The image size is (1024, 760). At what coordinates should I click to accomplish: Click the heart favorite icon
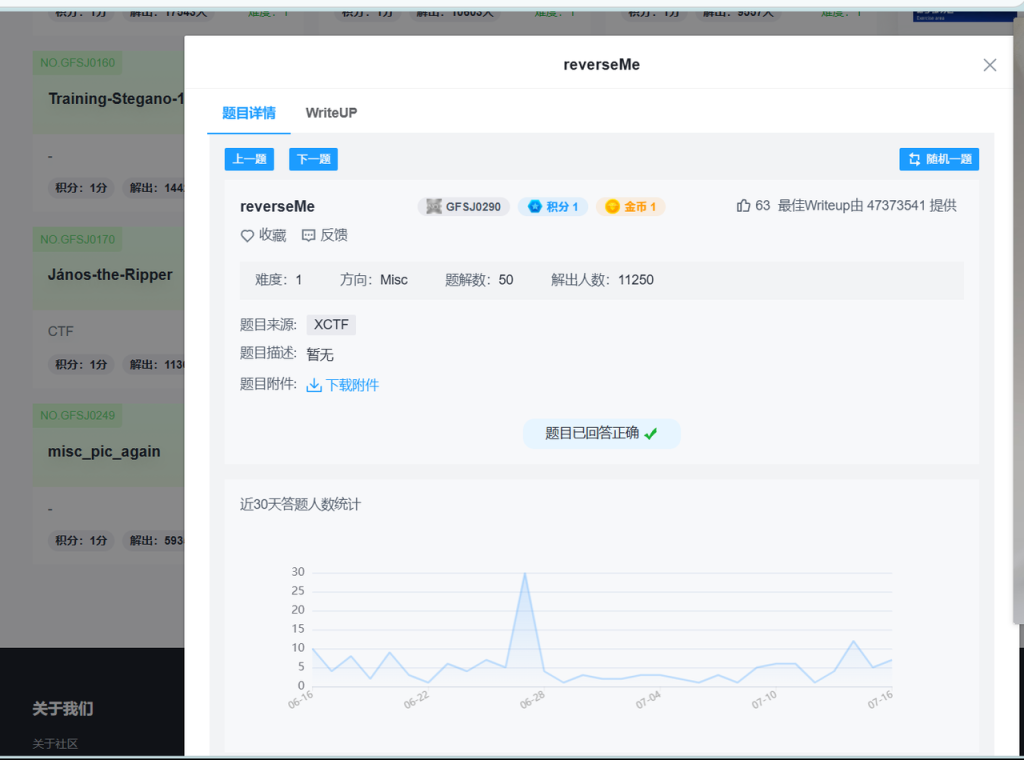247,236
